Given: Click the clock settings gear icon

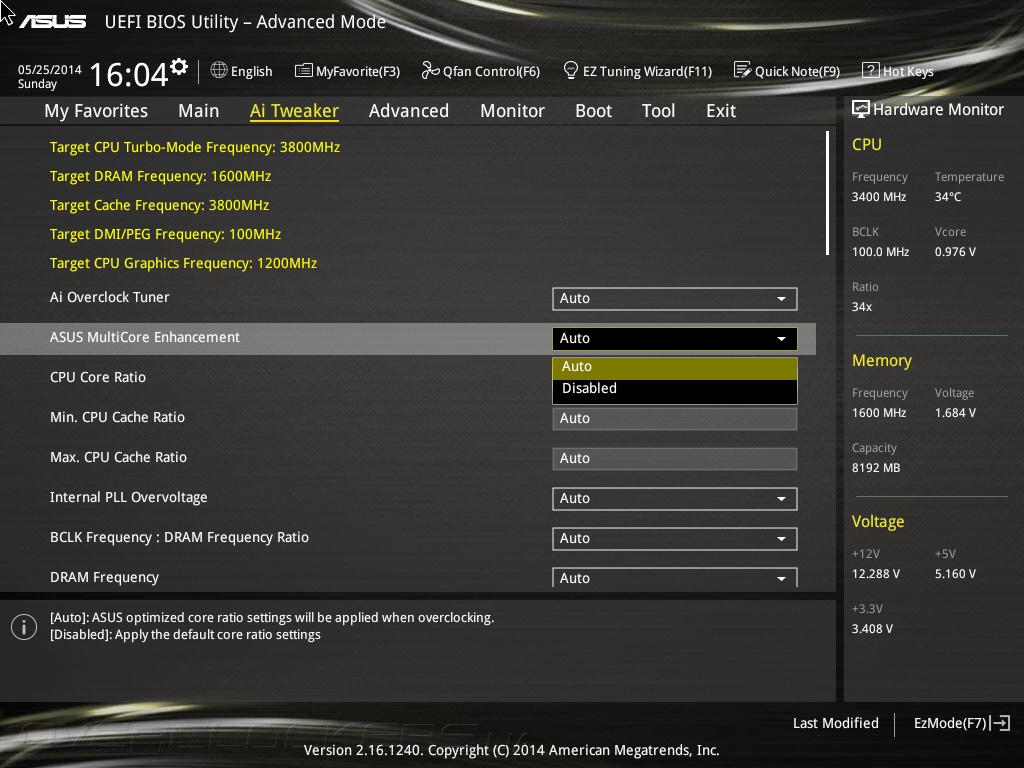Looking at the screenshot, I should click(x=179, y=66).
